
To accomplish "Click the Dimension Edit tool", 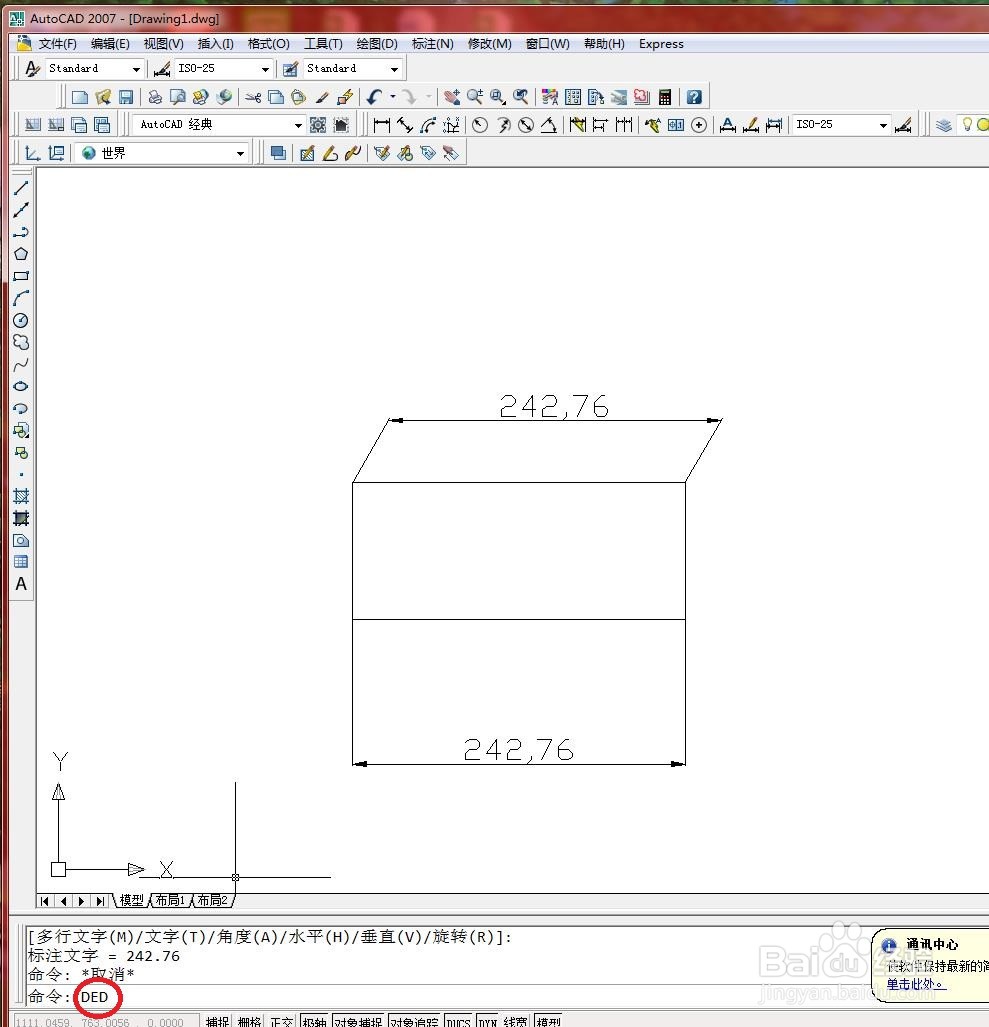I will tap(728, 124).
